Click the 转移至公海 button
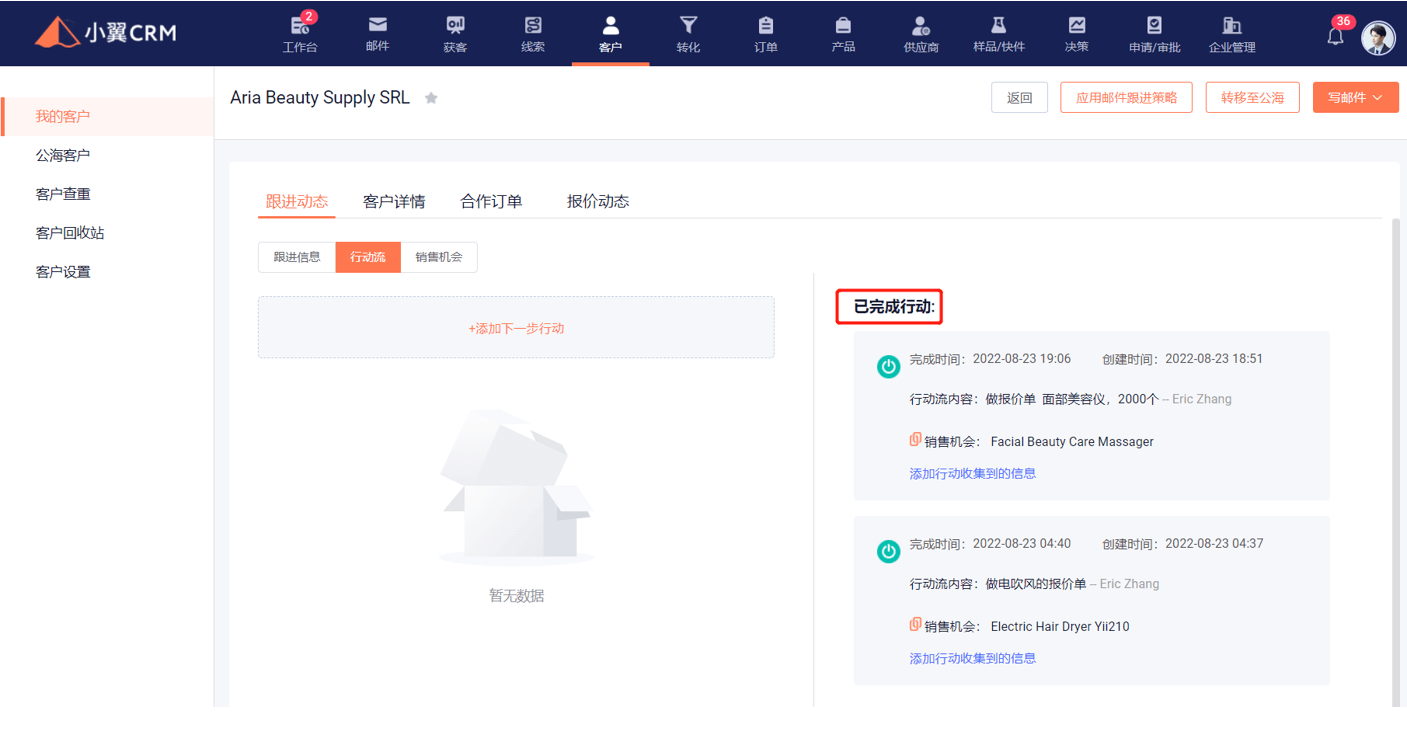 (1252, 98)
